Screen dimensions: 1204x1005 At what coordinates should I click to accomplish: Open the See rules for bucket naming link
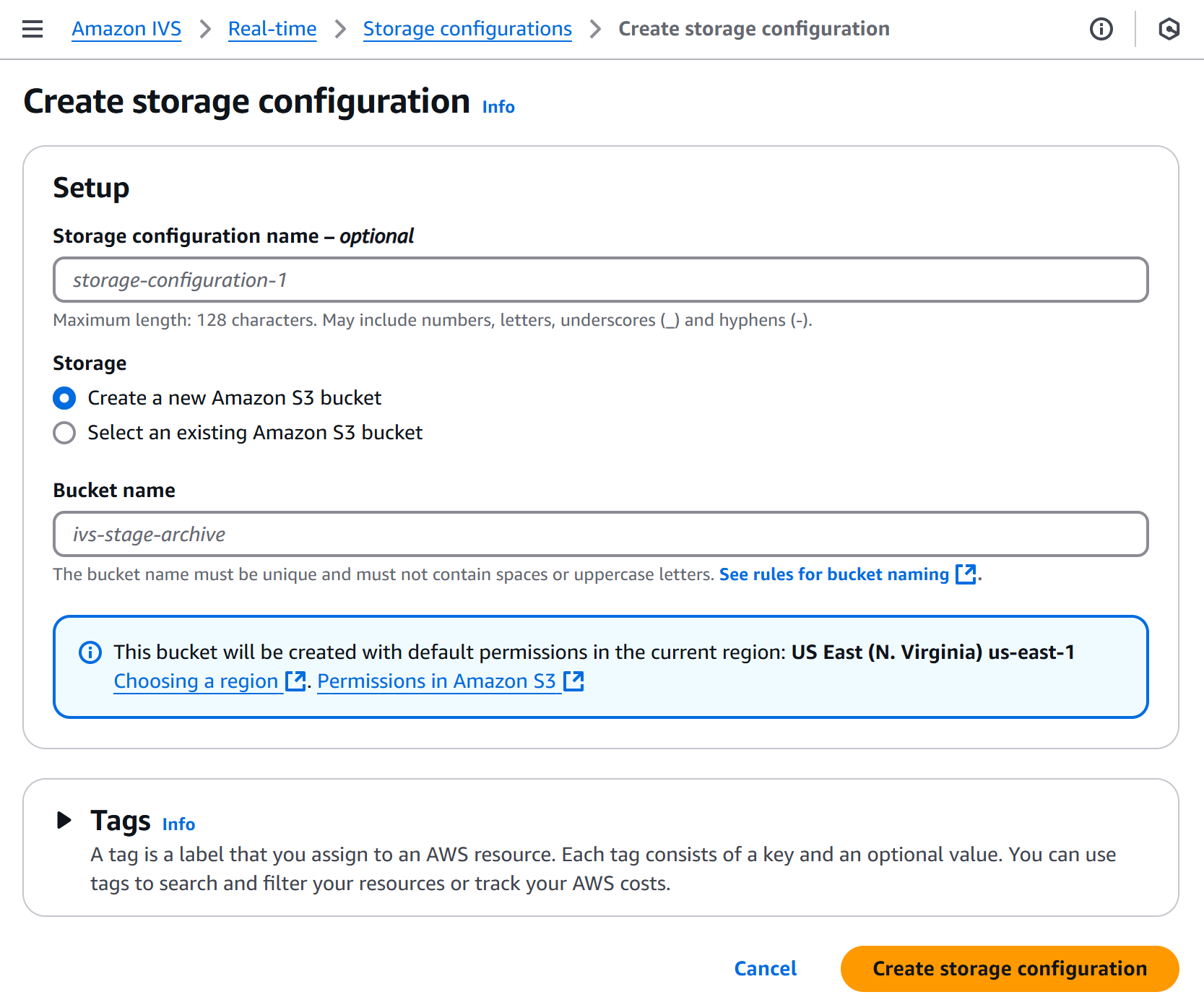(833, 574)
